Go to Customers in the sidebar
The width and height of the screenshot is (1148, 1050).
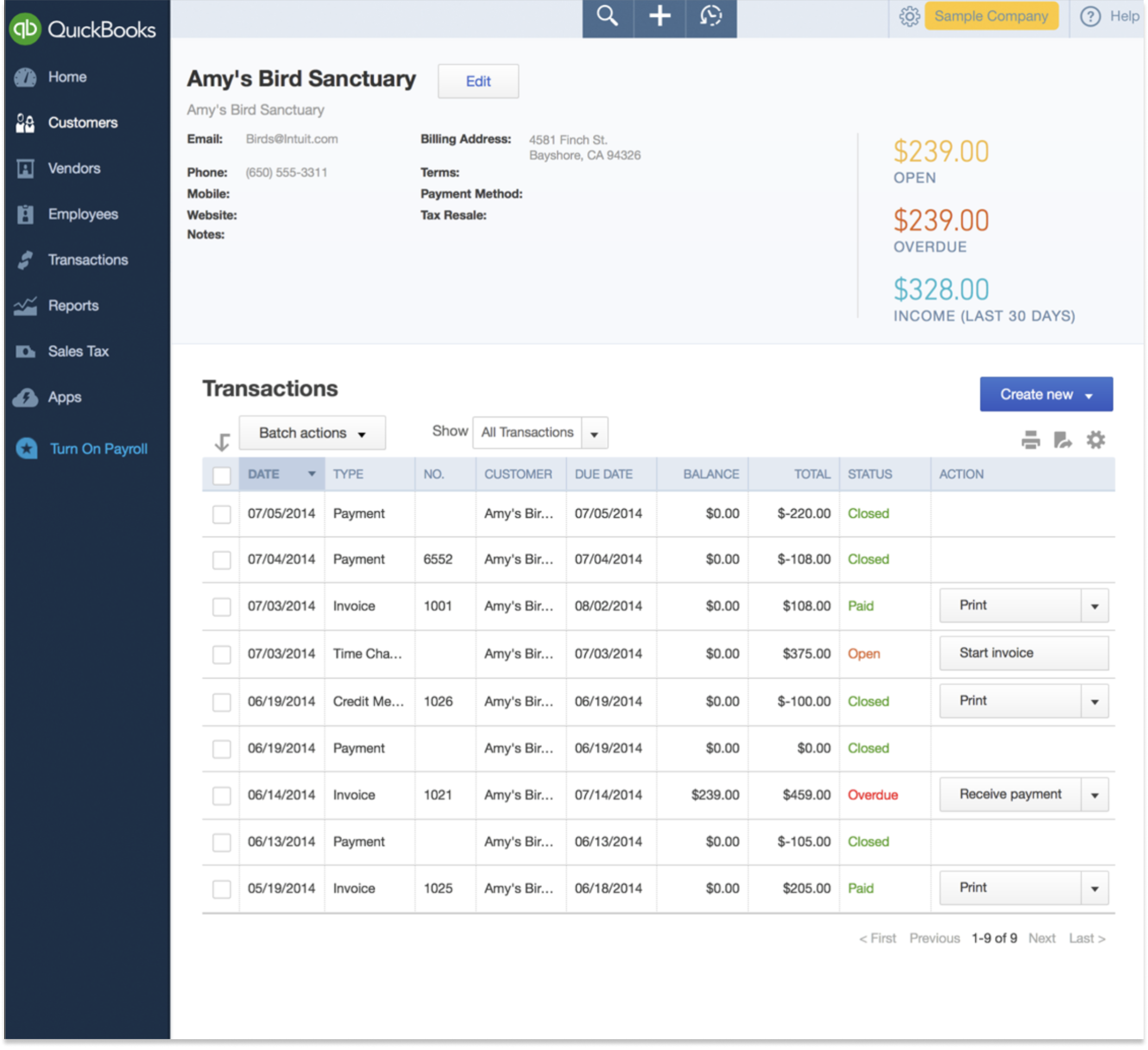pos(83,122)
